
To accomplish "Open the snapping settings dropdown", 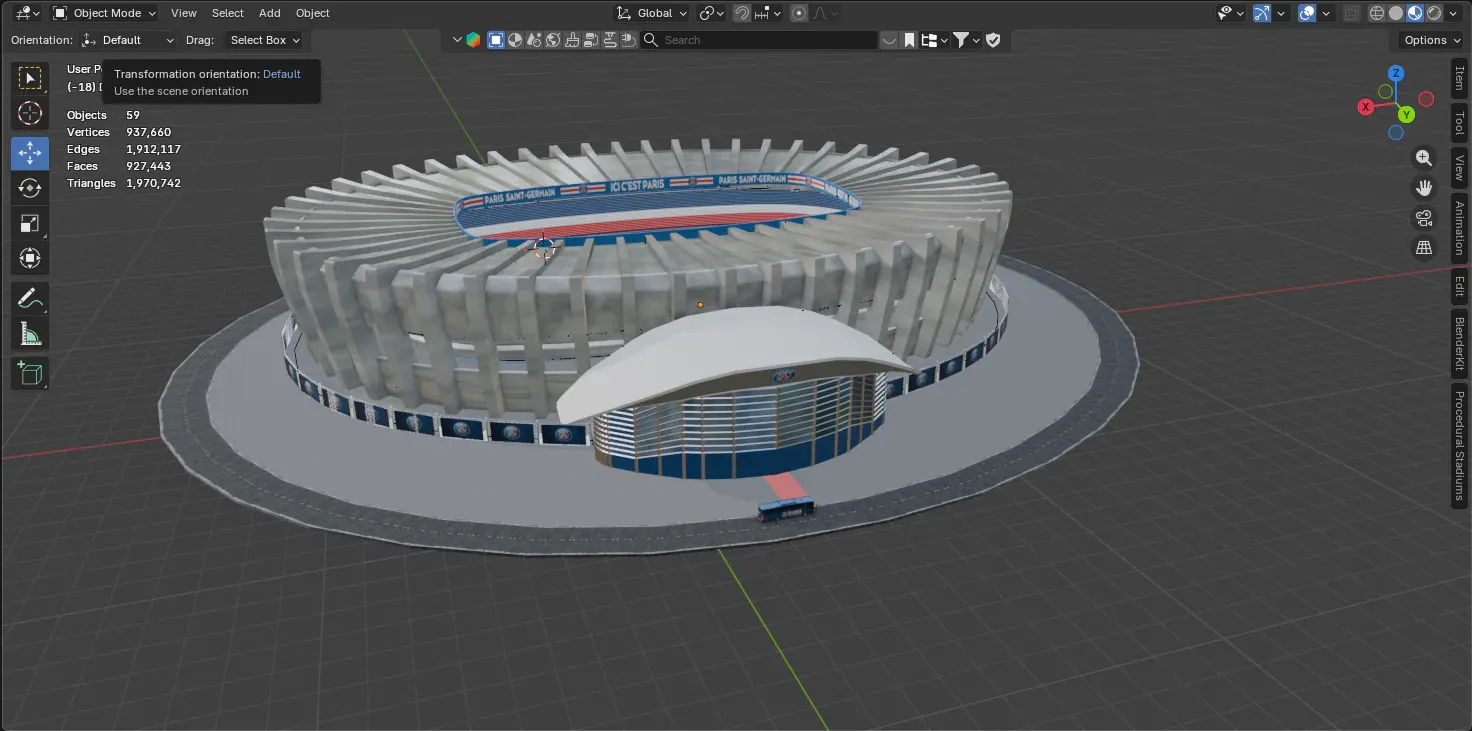I will tap(768, 13).
